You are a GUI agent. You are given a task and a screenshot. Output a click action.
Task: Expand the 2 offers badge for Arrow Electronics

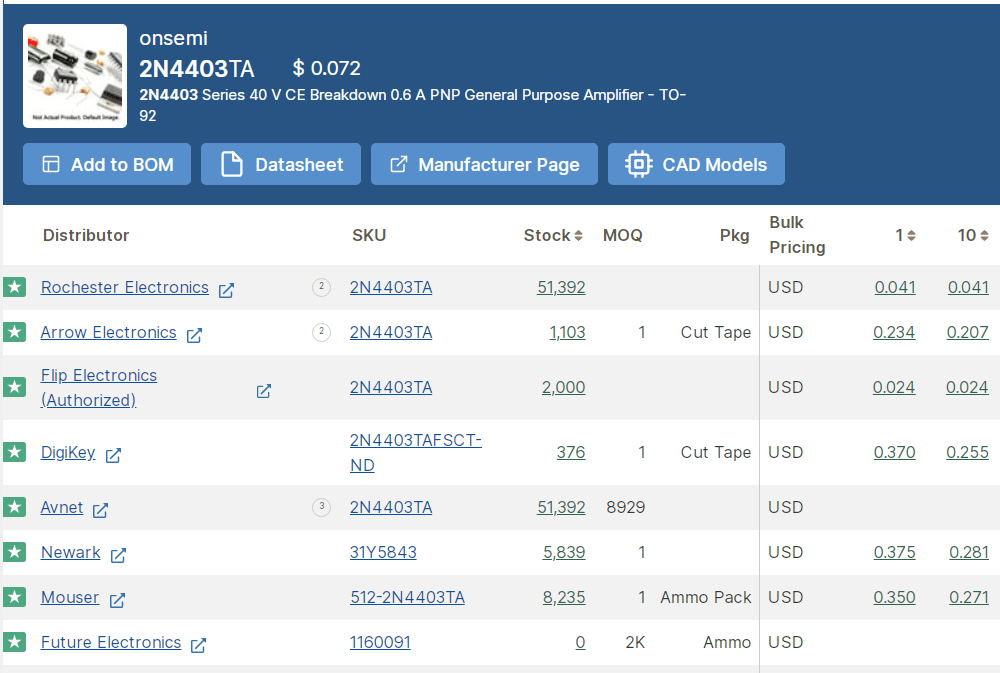321,332
